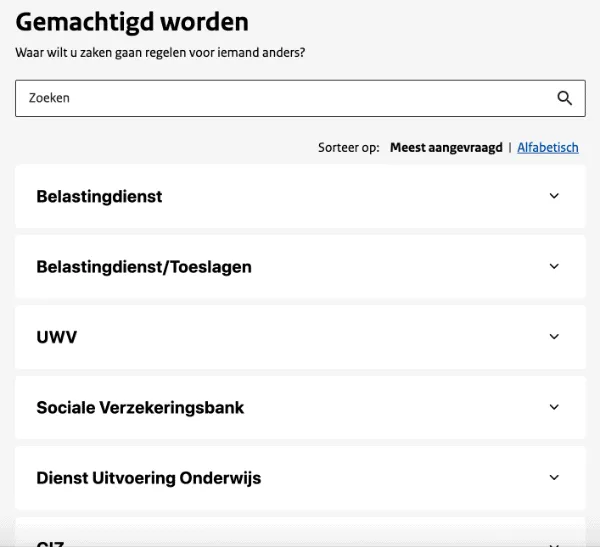Click chevron beside Dienst Uitvoering Onderwijs

pyautogui.click(x=555, y=478)
